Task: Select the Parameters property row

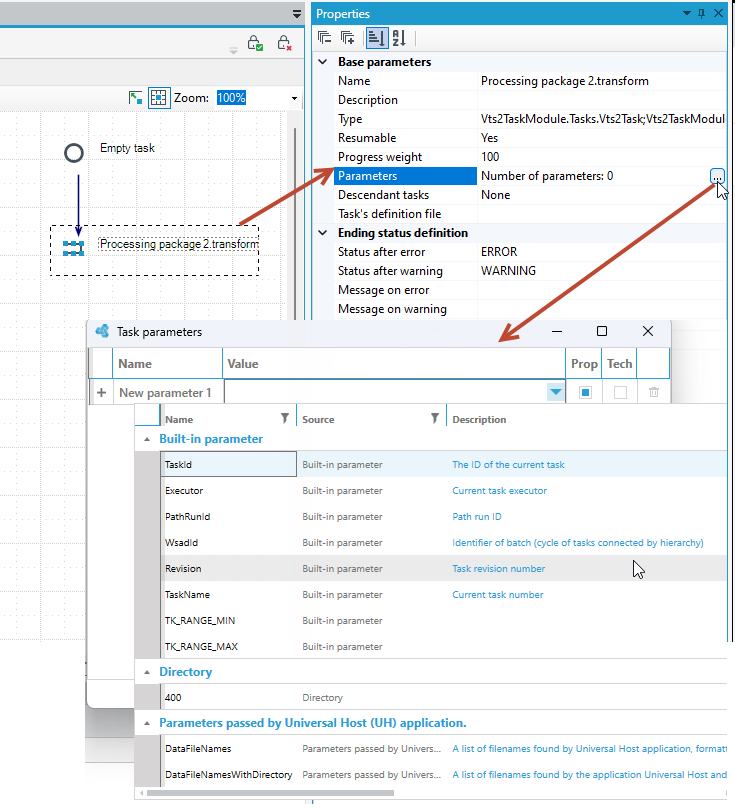Action: coord(530,176)
